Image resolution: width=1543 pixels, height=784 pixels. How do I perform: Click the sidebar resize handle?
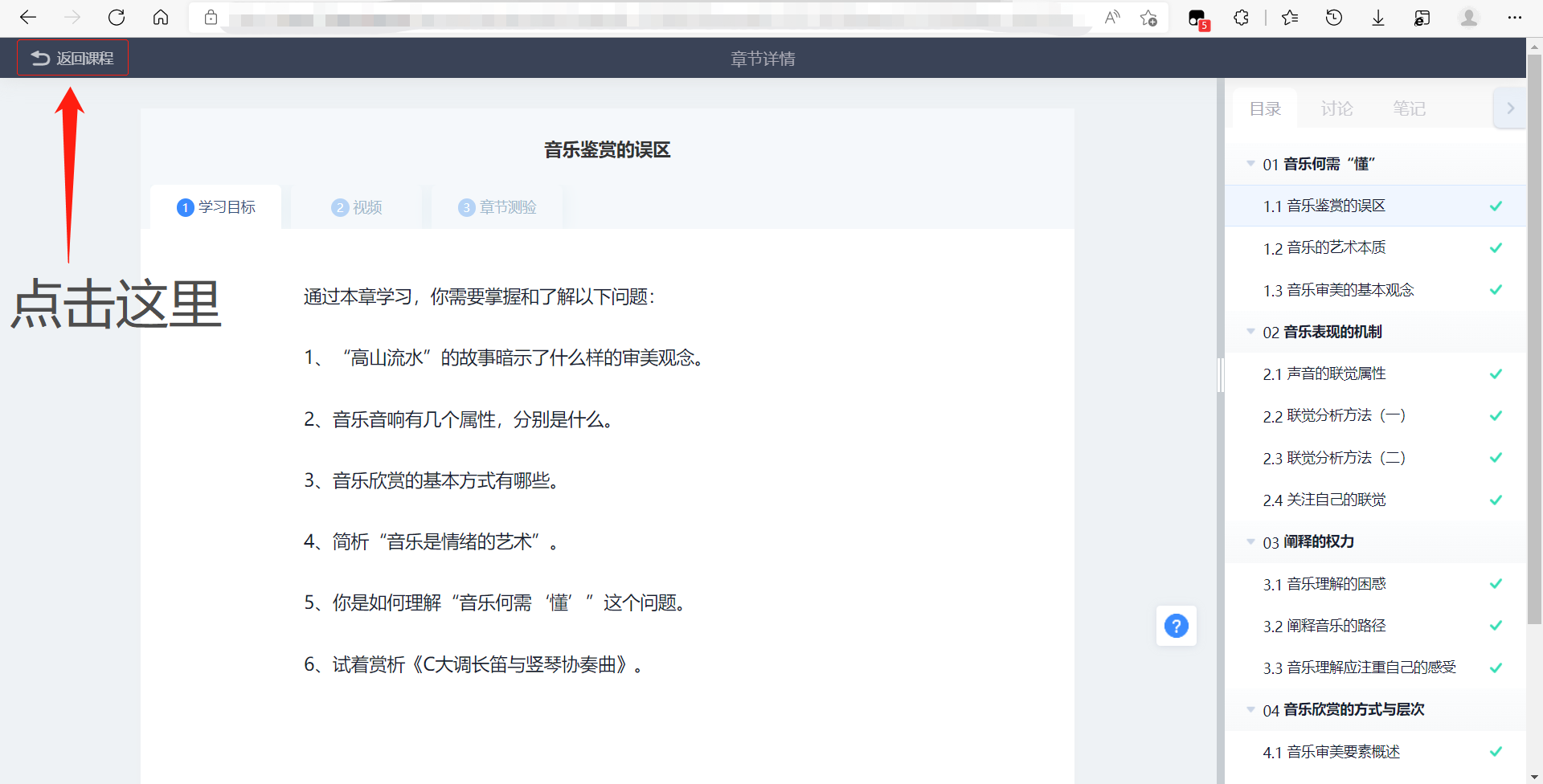(x=1221, y=374)
